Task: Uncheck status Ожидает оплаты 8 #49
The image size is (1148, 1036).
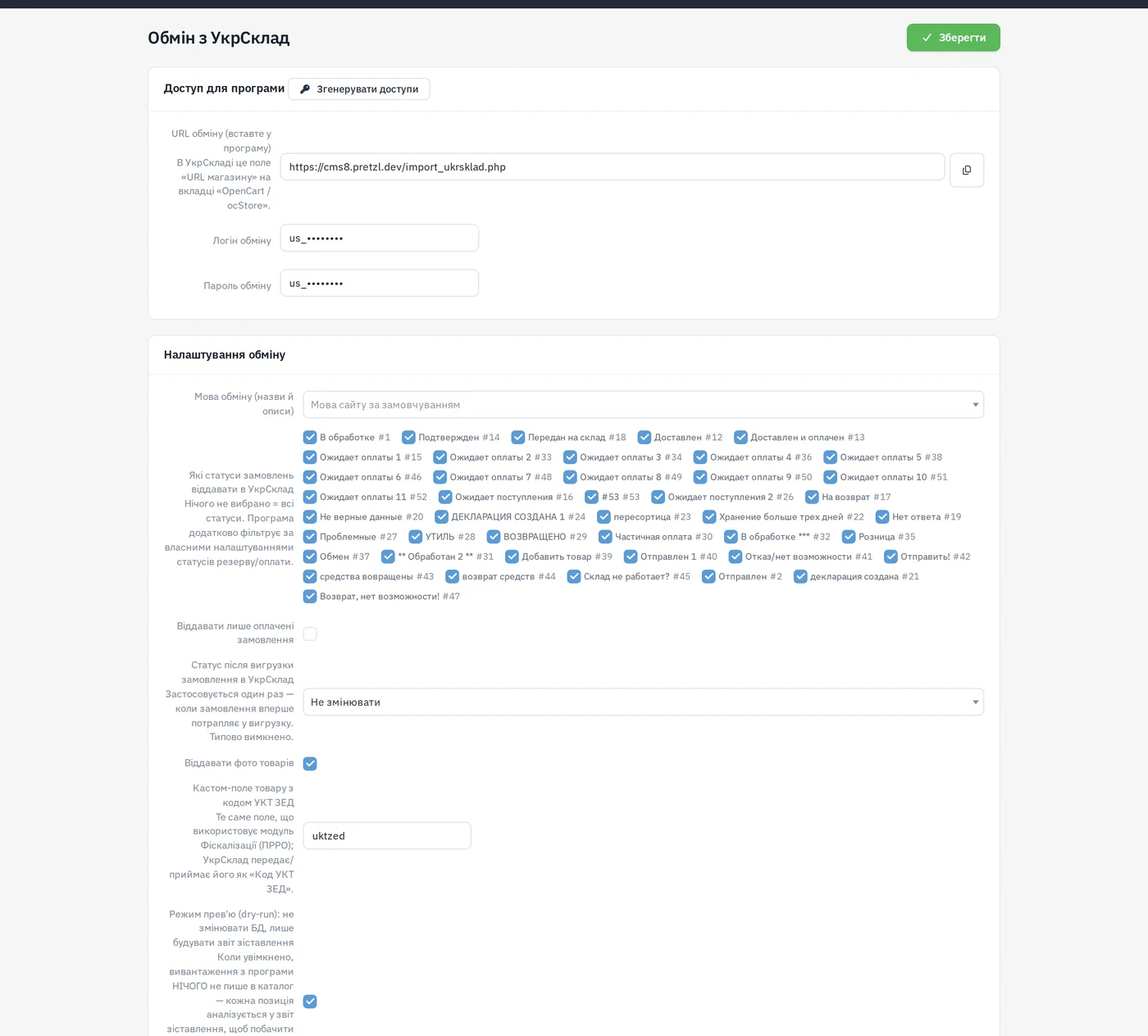Action: [x=570, y=477]
